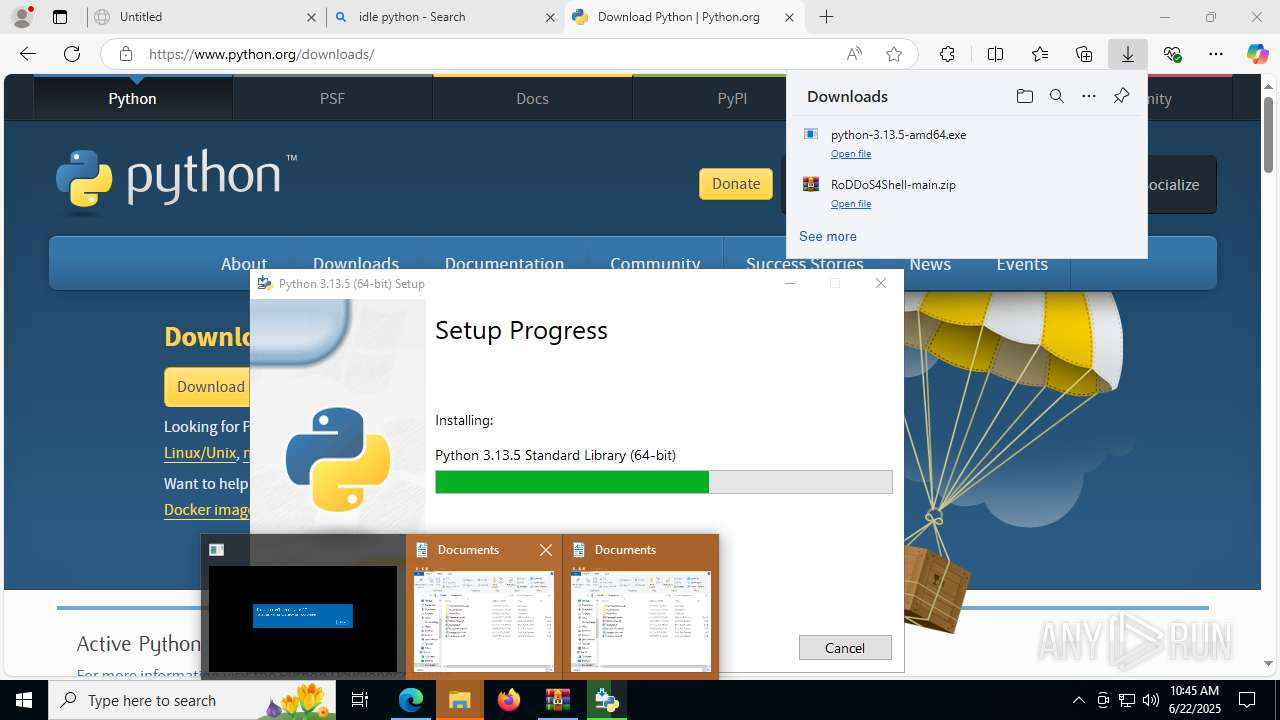Select the Docs top navigation tab
Screen dimensions: 1280x720
point(532,98)
